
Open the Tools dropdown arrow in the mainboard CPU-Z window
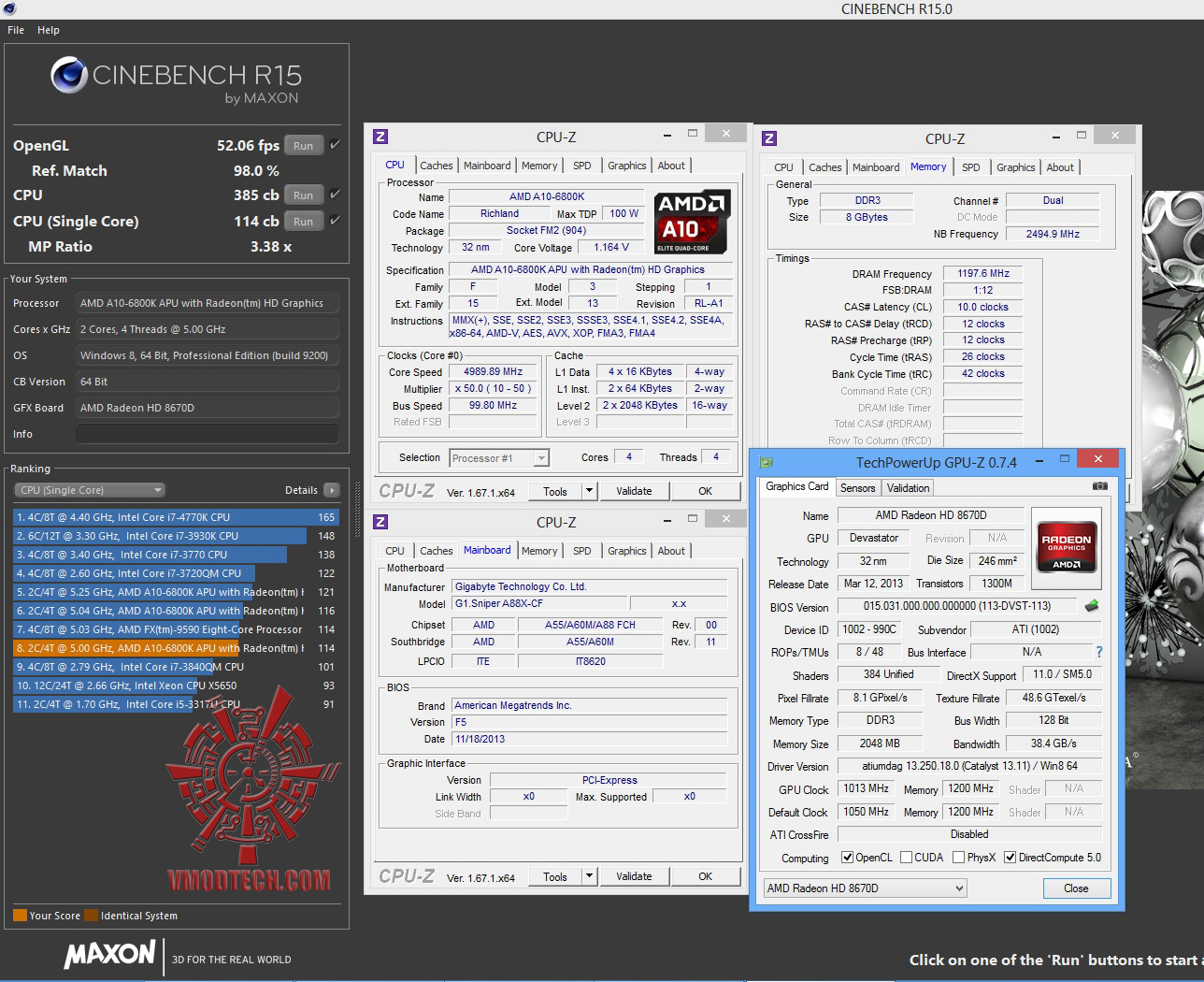tap(589, 876)
